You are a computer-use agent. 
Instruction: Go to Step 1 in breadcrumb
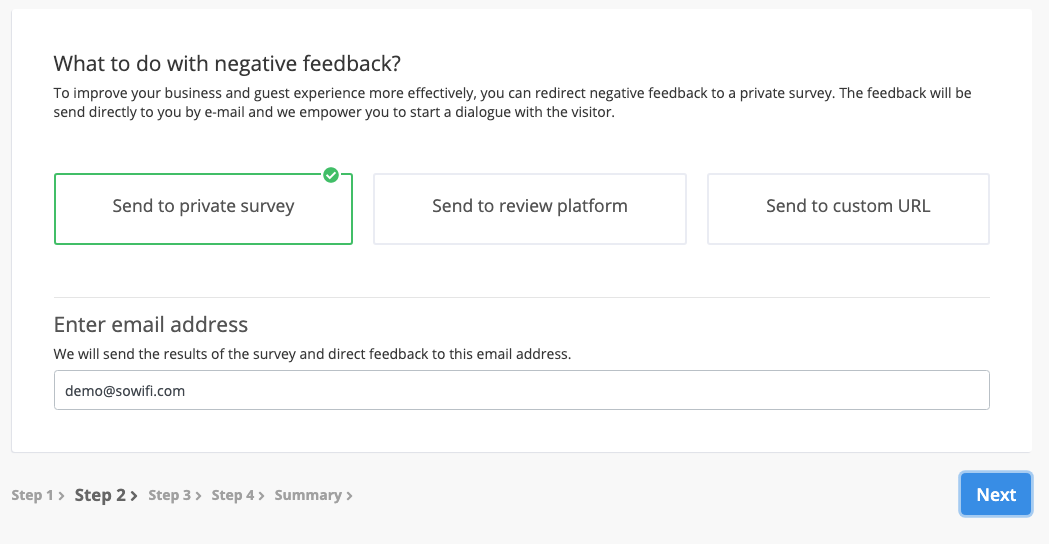click(32, 495)
